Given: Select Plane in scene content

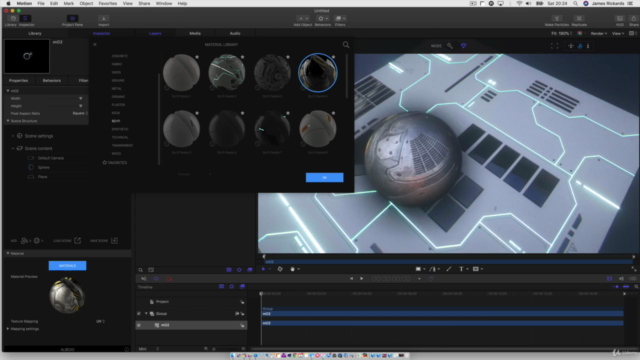Looking at the screenshot, I should [42, 177].
